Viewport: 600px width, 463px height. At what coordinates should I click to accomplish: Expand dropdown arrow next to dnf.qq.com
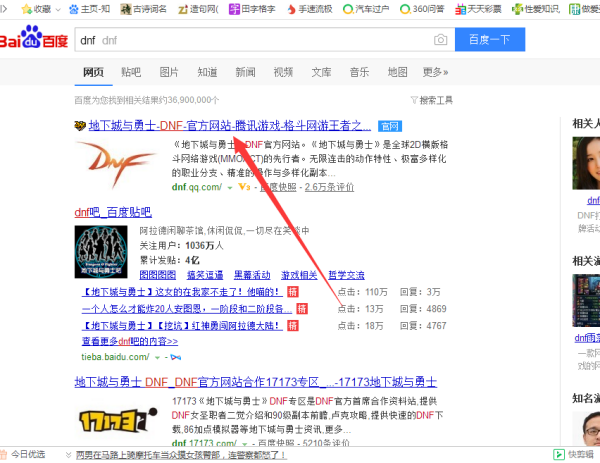230,187
